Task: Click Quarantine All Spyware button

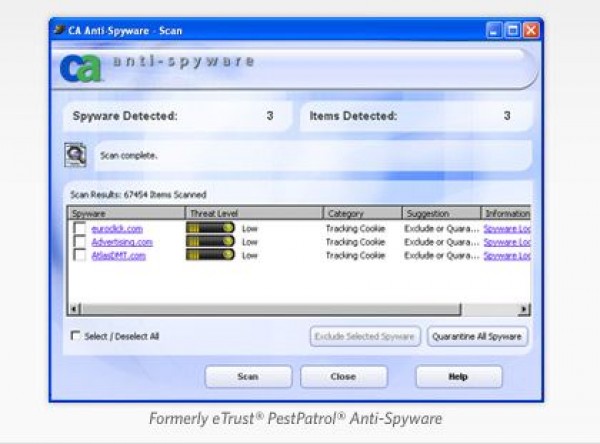Action: point(477,336)
